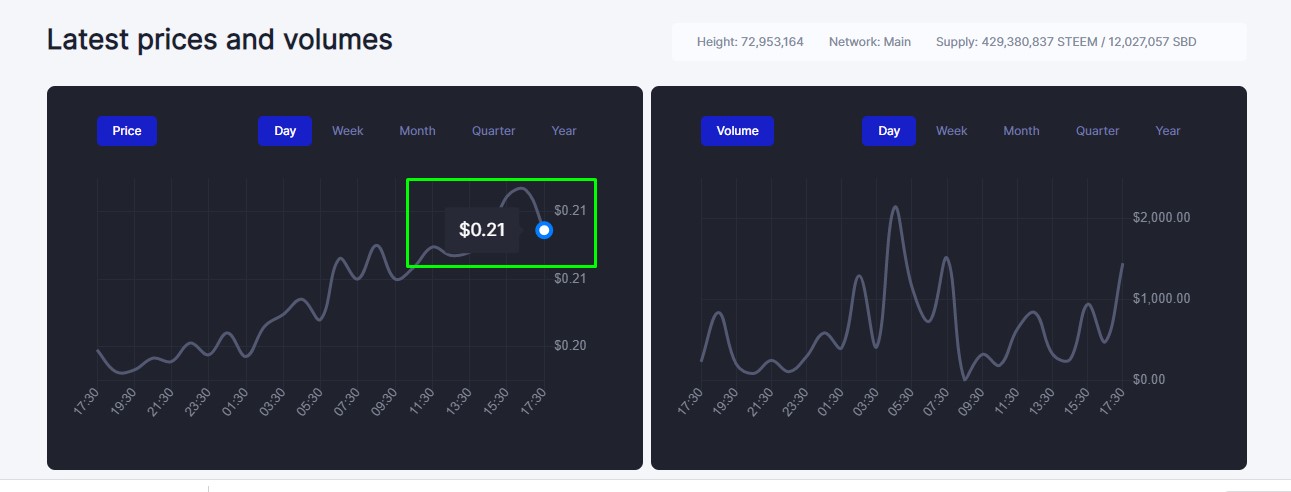Select Day range on price chart
Viewport: 1291px width, 492px height.
(x=285, y=131)
